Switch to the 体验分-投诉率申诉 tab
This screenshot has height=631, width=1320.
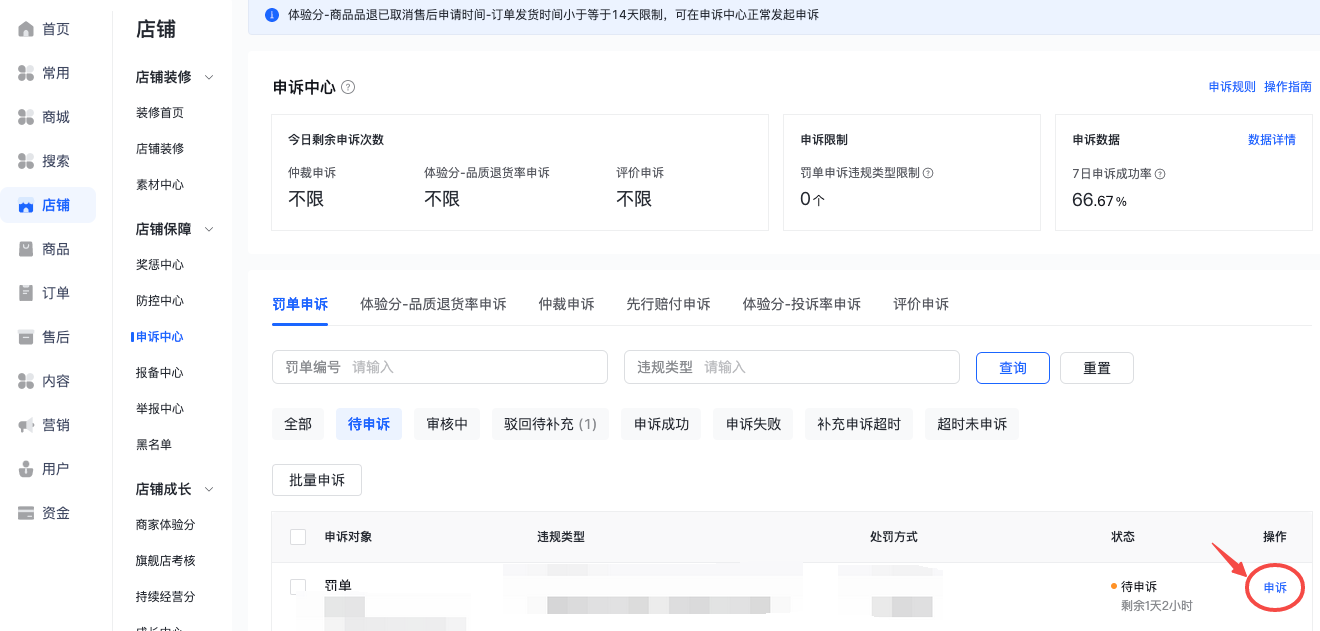click(x=801, y=304)
